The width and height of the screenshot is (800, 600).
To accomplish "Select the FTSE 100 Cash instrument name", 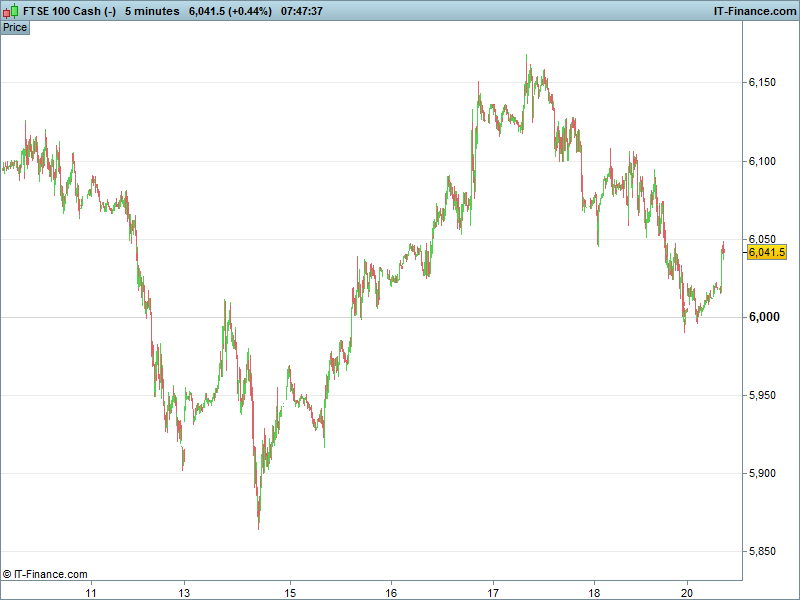I will coord(69,11).
